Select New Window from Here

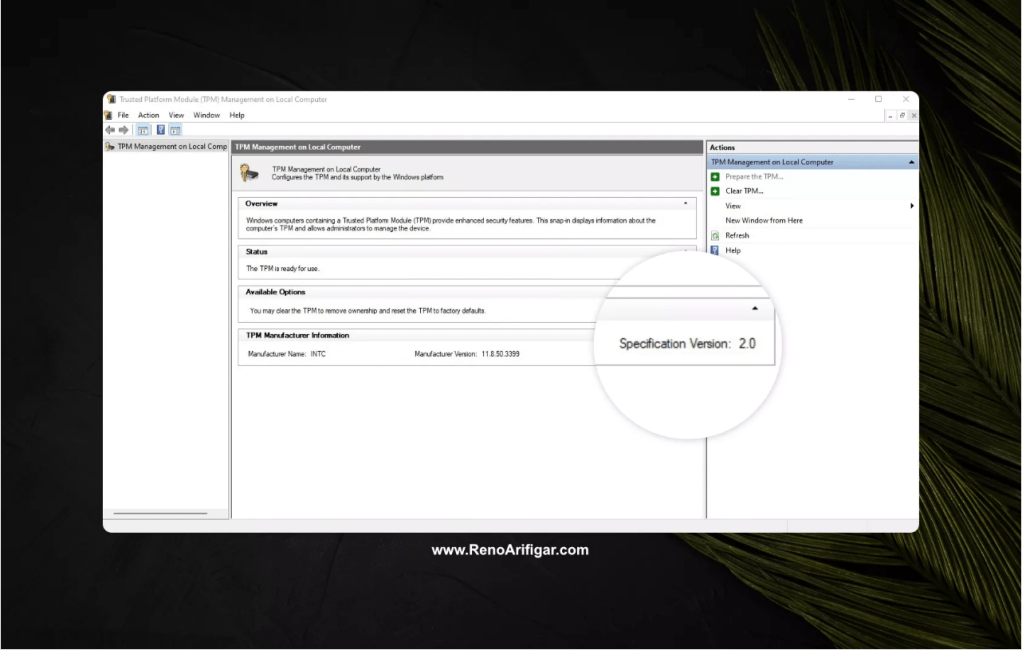(763, 220)
